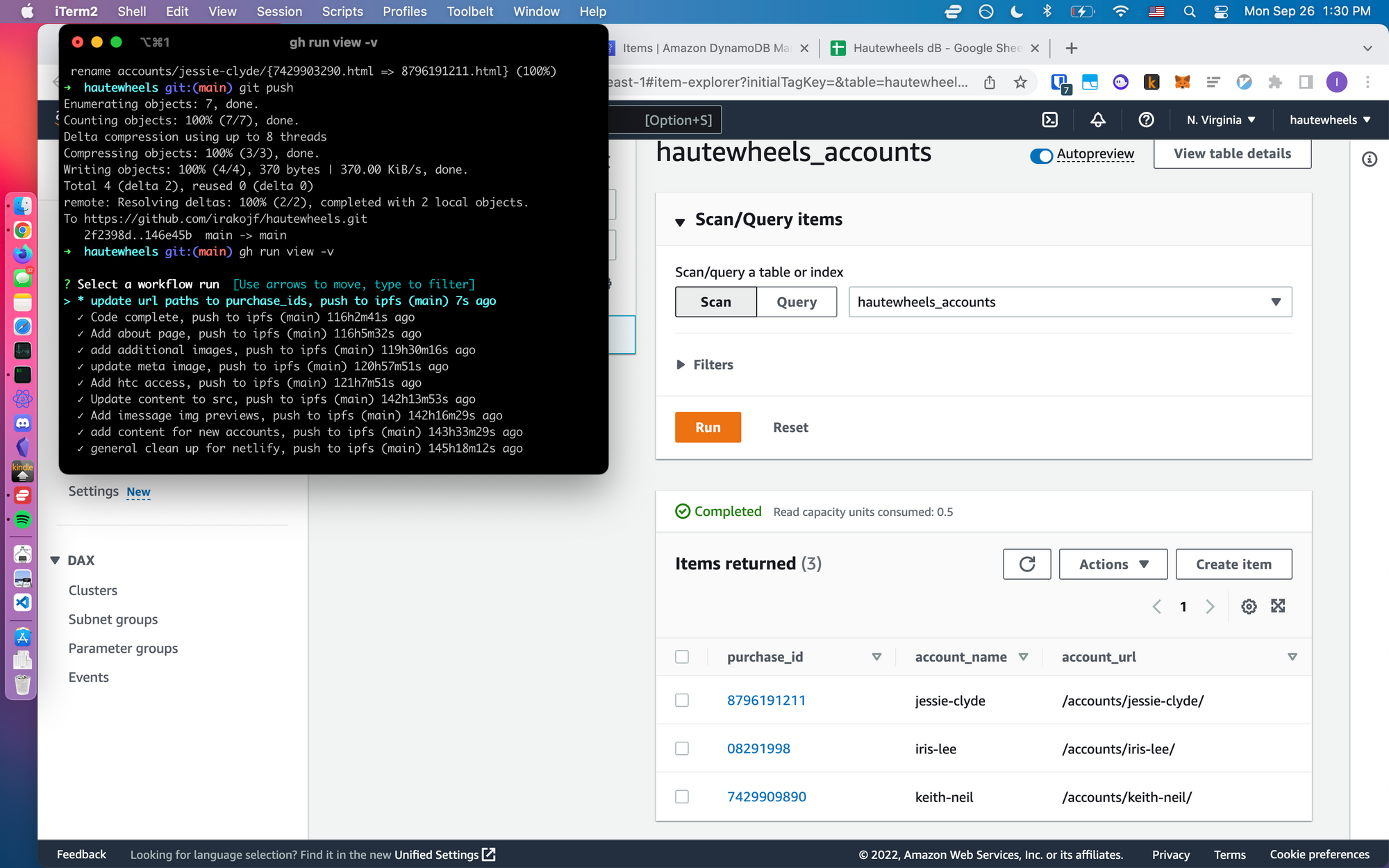Toggle the Autopreview switch
The image size is (1389, 868).
(1041, 156)
